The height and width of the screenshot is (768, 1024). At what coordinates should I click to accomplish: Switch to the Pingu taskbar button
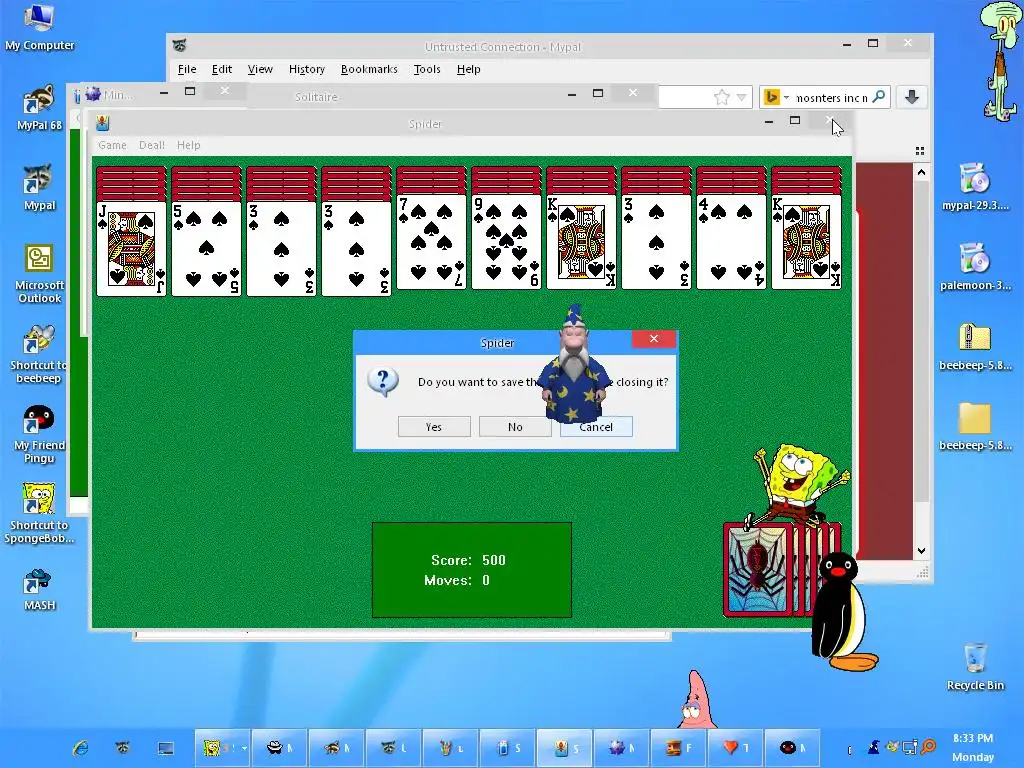792,748
